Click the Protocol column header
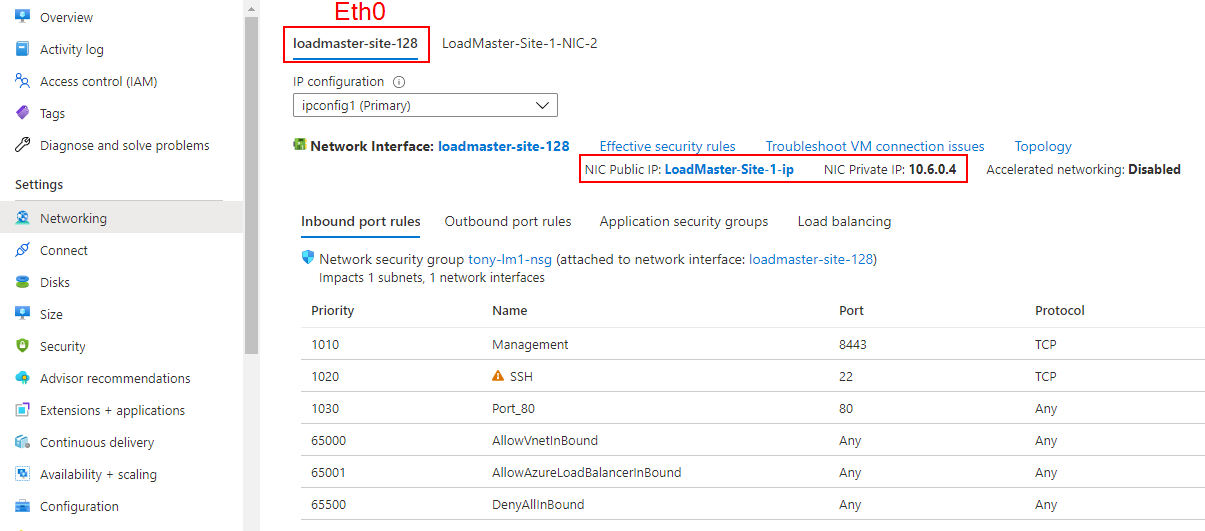The width and height of the screenshot is (1205, 531). [x=1060, y=311]
